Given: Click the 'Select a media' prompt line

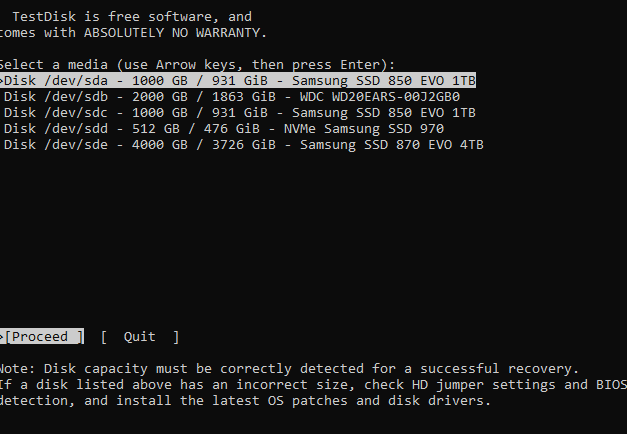Looking at the screenshot, I should (198, 64).
